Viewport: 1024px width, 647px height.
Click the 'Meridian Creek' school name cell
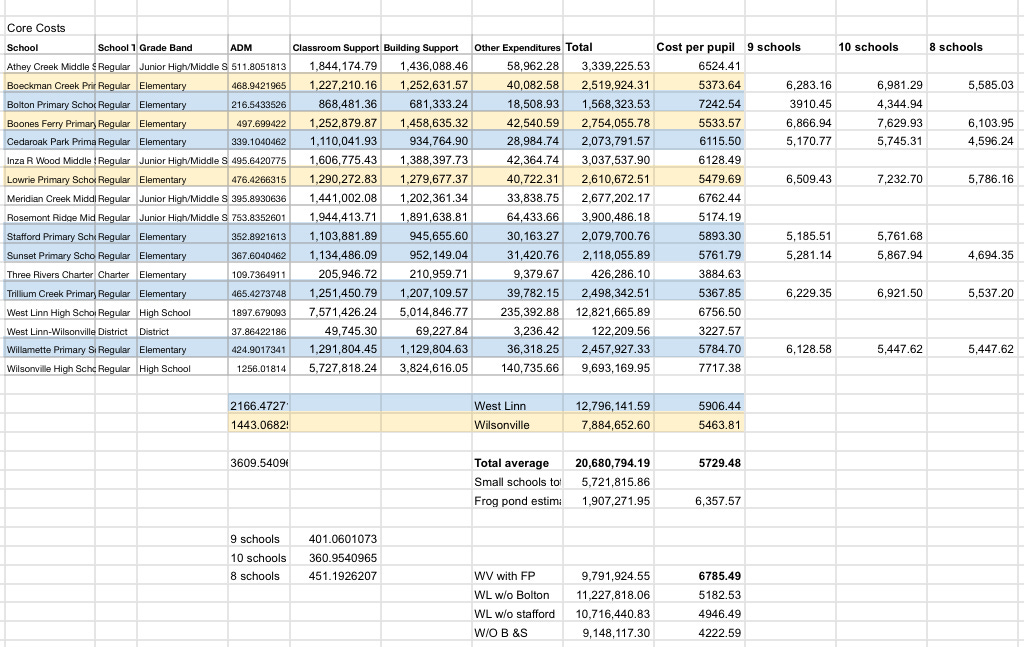tap(51, 198)
